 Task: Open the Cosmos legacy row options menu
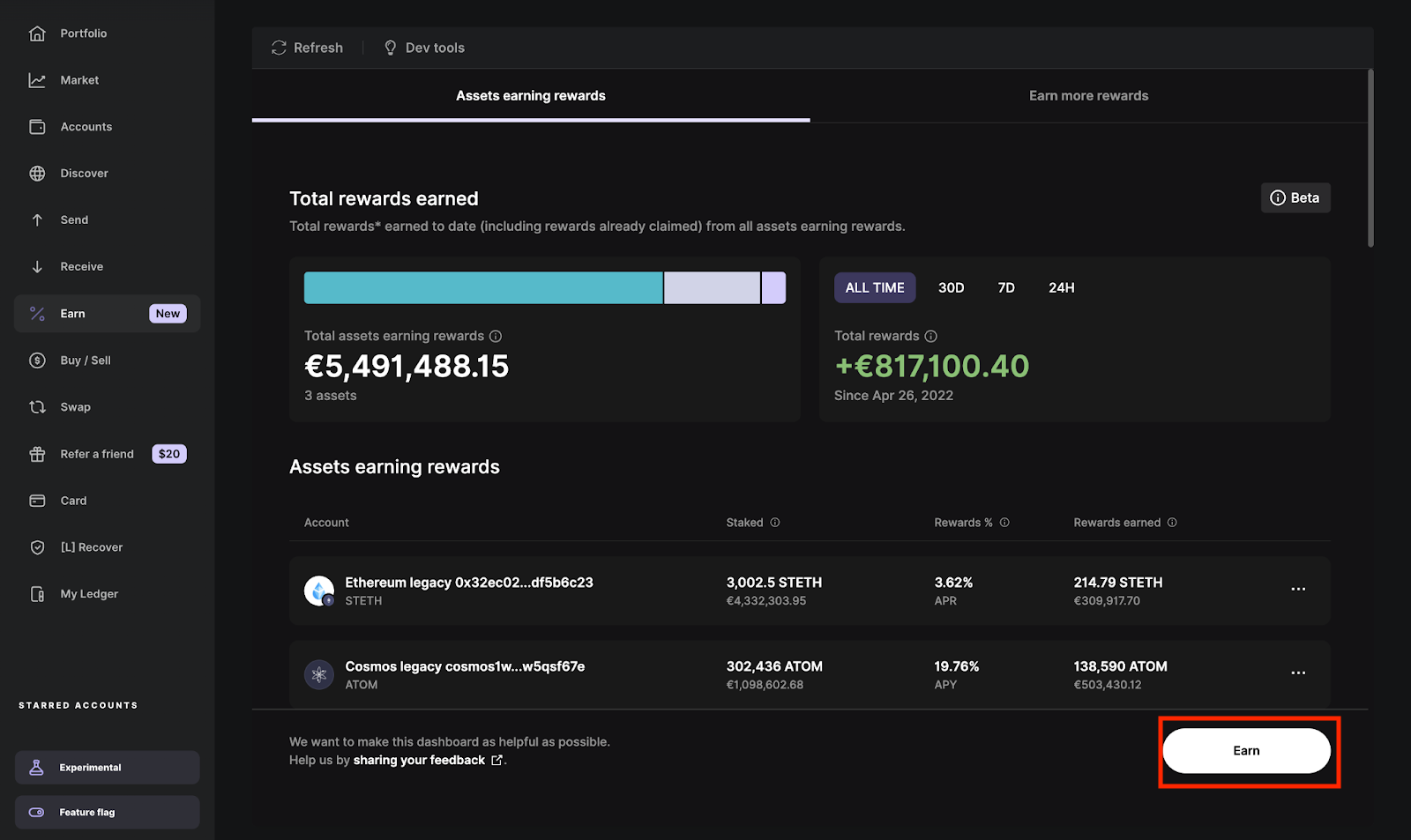pyautogui.click(x=1297, y=673)
